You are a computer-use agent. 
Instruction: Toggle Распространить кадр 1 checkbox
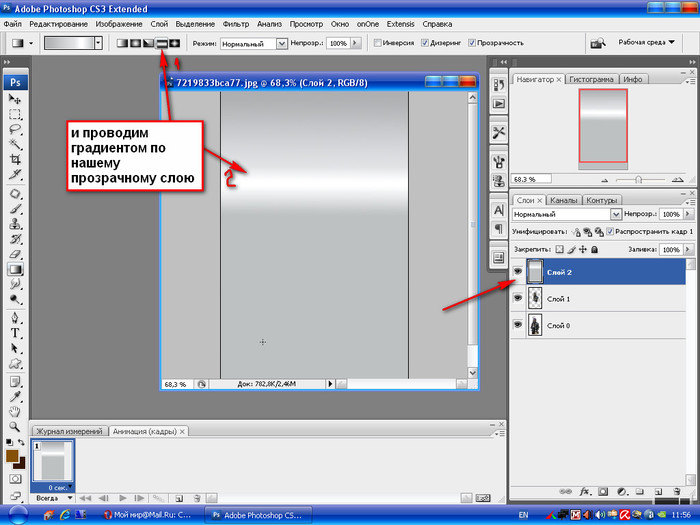pos(610,232)
